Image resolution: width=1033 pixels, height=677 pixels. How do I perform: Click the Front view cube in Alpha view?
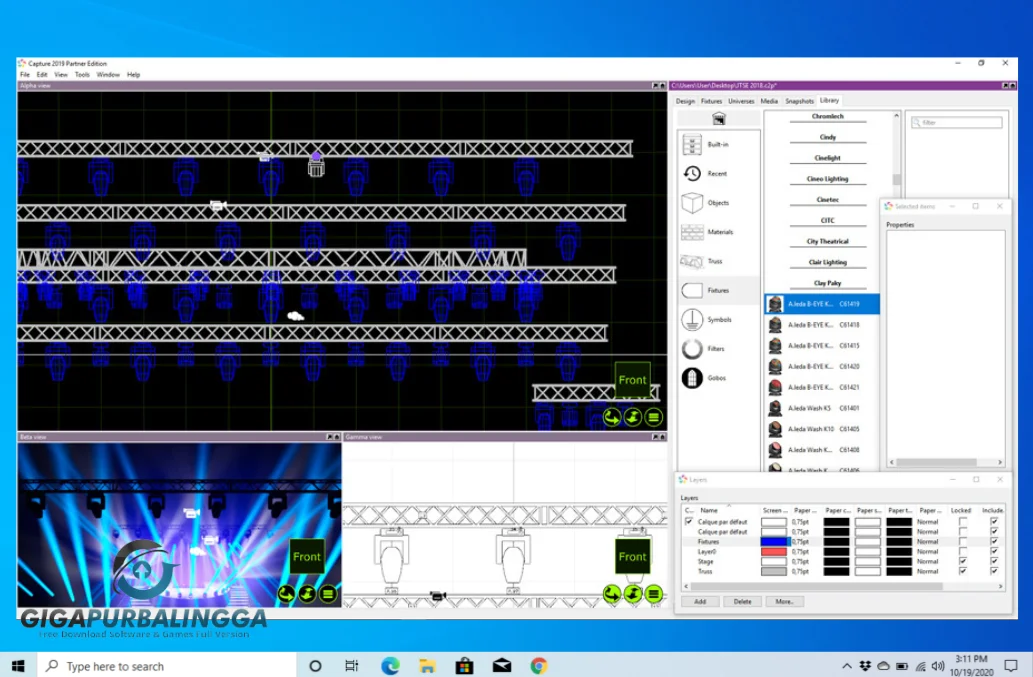pyautogui.click(x=632, y=380)
